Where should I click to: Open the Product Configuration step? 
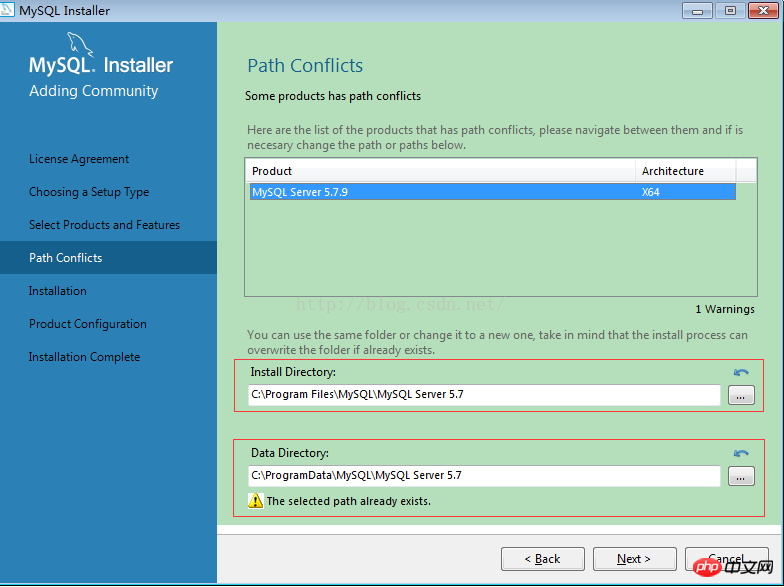(88, 324)
